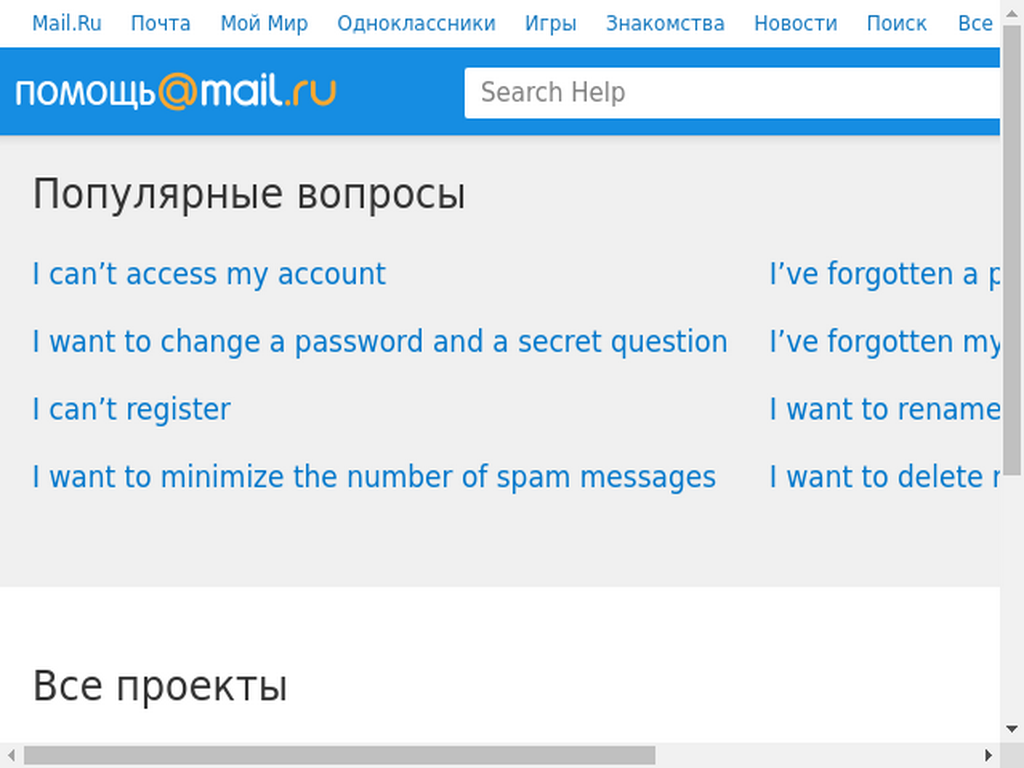1024x768 pixels.
Task: Select Игры in the top navigation
Action: click(x=551, y=24)
